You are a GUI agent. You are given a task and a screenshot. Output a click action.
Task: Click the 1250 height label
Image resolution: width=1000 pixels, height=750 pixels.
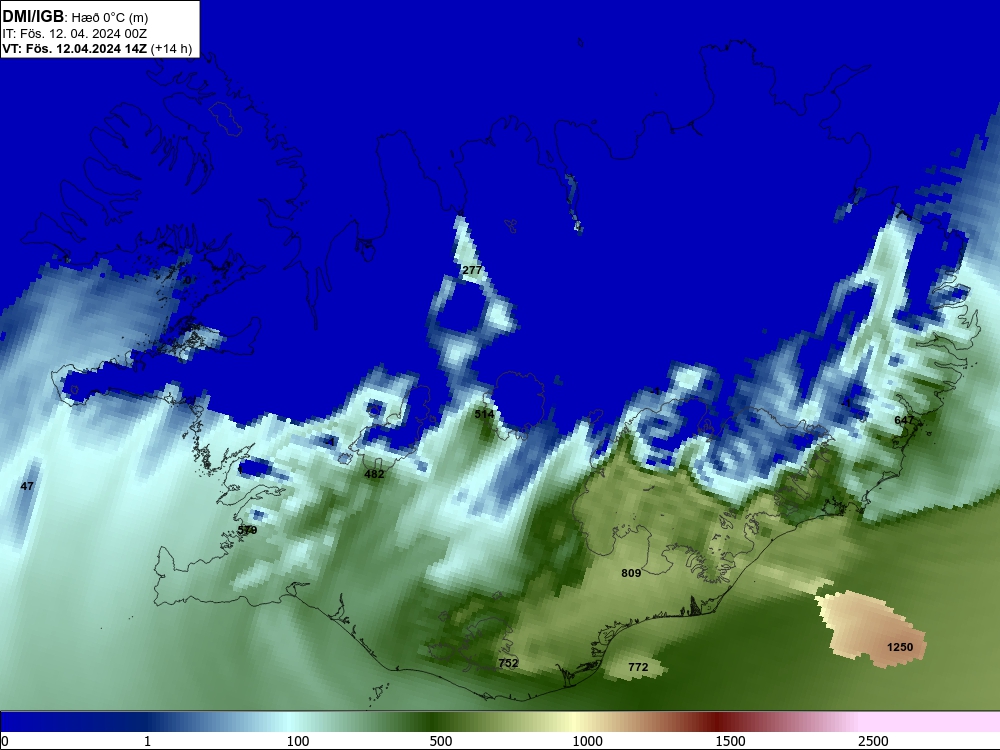point(900,647)
